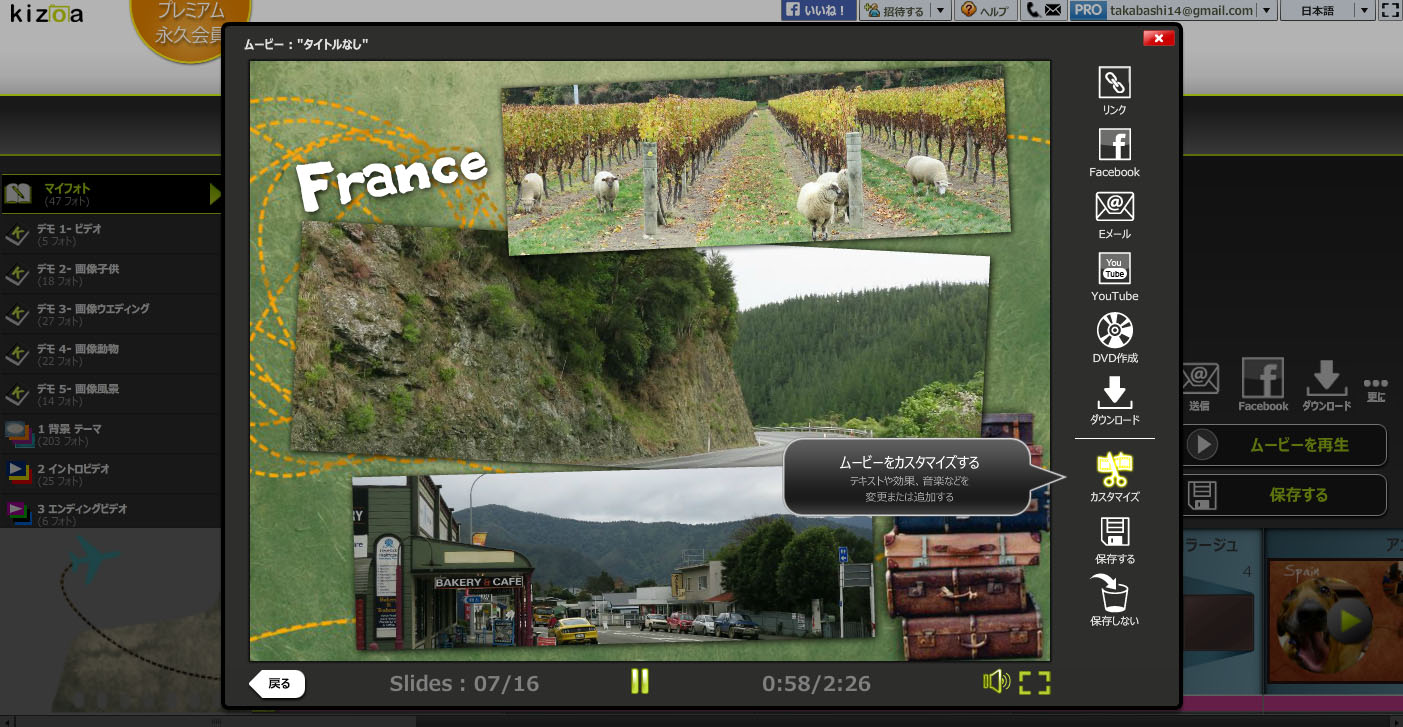
Task: Open the DVD作成 disc icon
Action: (1114, 331)
